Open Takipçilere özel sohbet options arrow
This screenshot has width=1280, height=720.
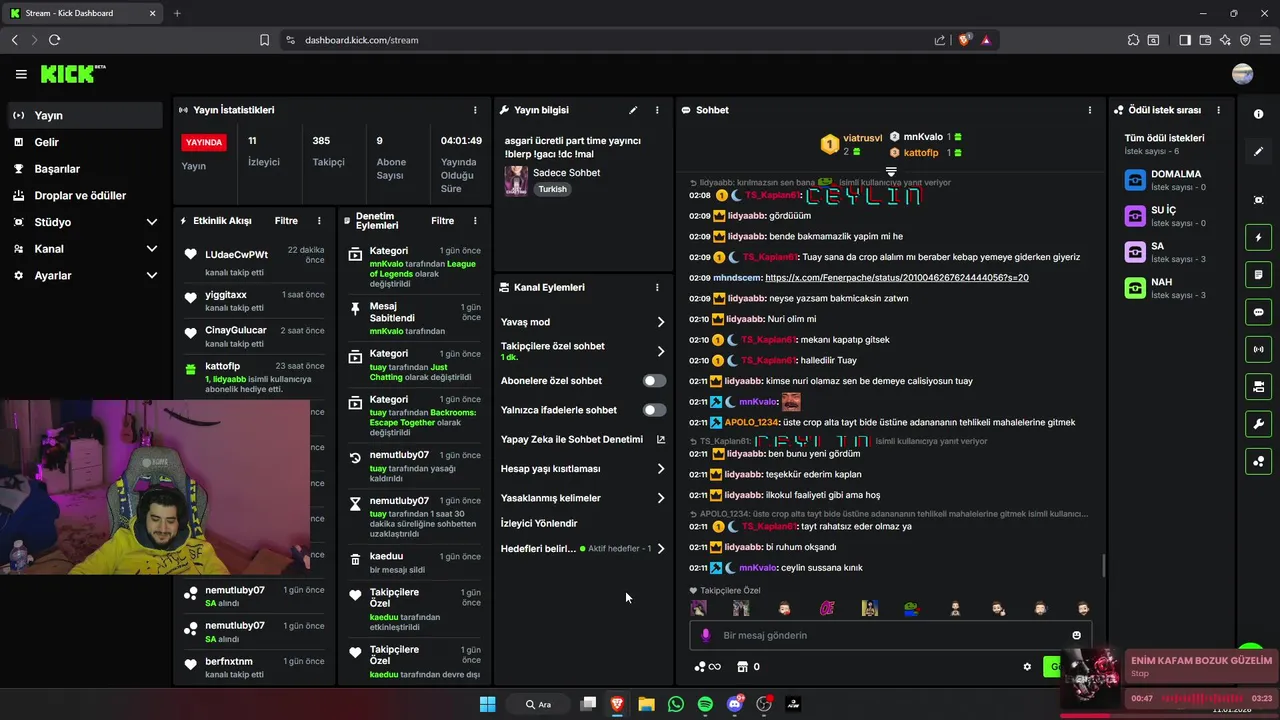[661, 351]
